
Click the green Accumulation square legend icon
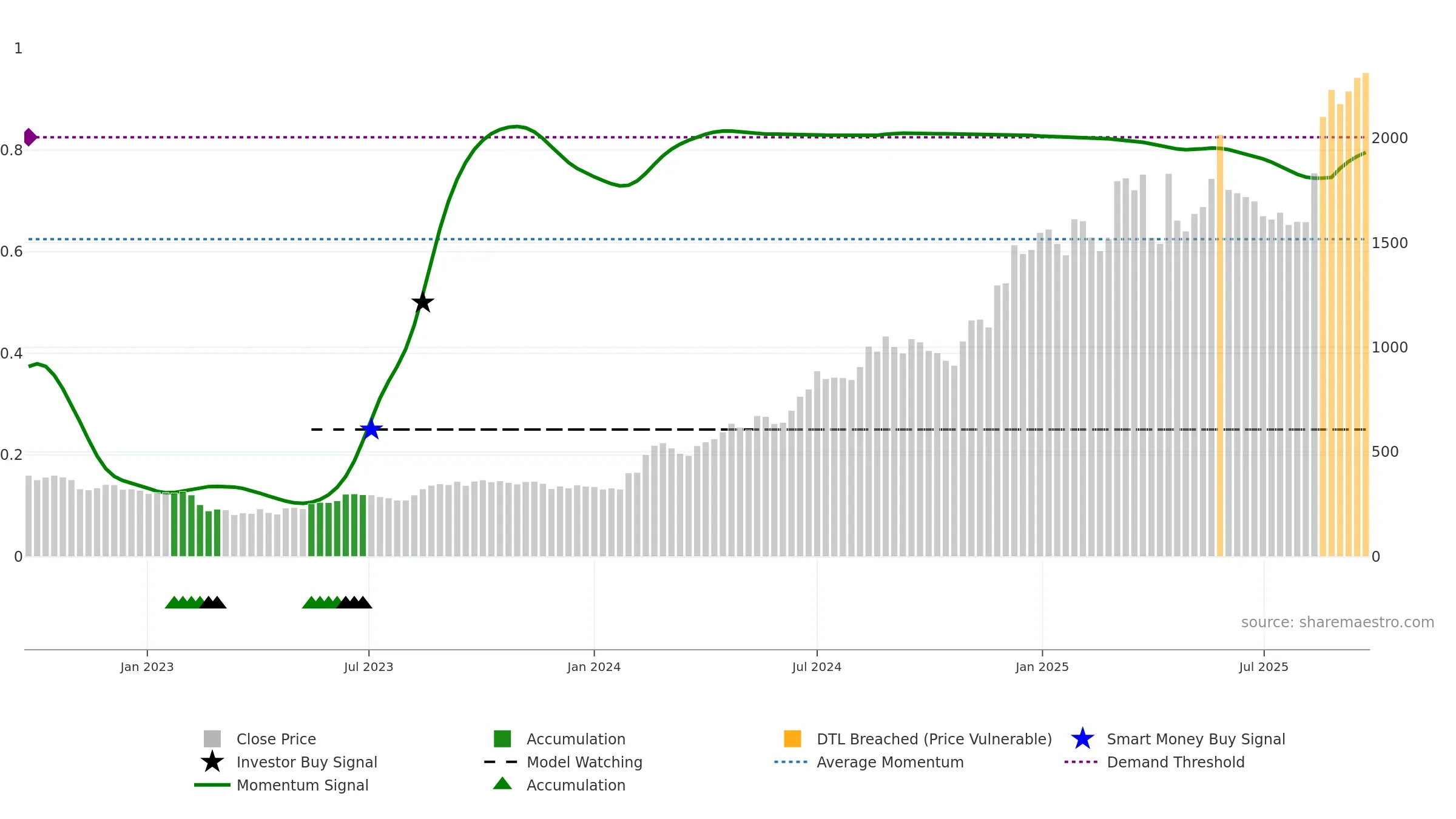coord(502,739)
